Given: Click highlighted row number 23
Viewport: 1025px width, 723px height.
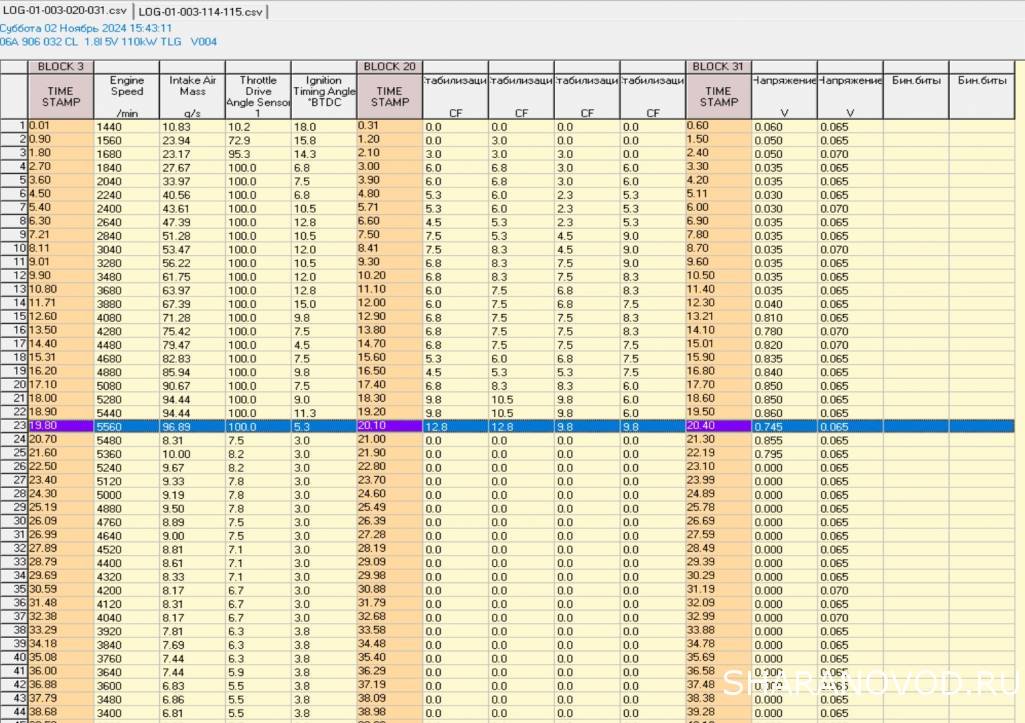Looking at the screenshot, I should (x=19, y=426).
